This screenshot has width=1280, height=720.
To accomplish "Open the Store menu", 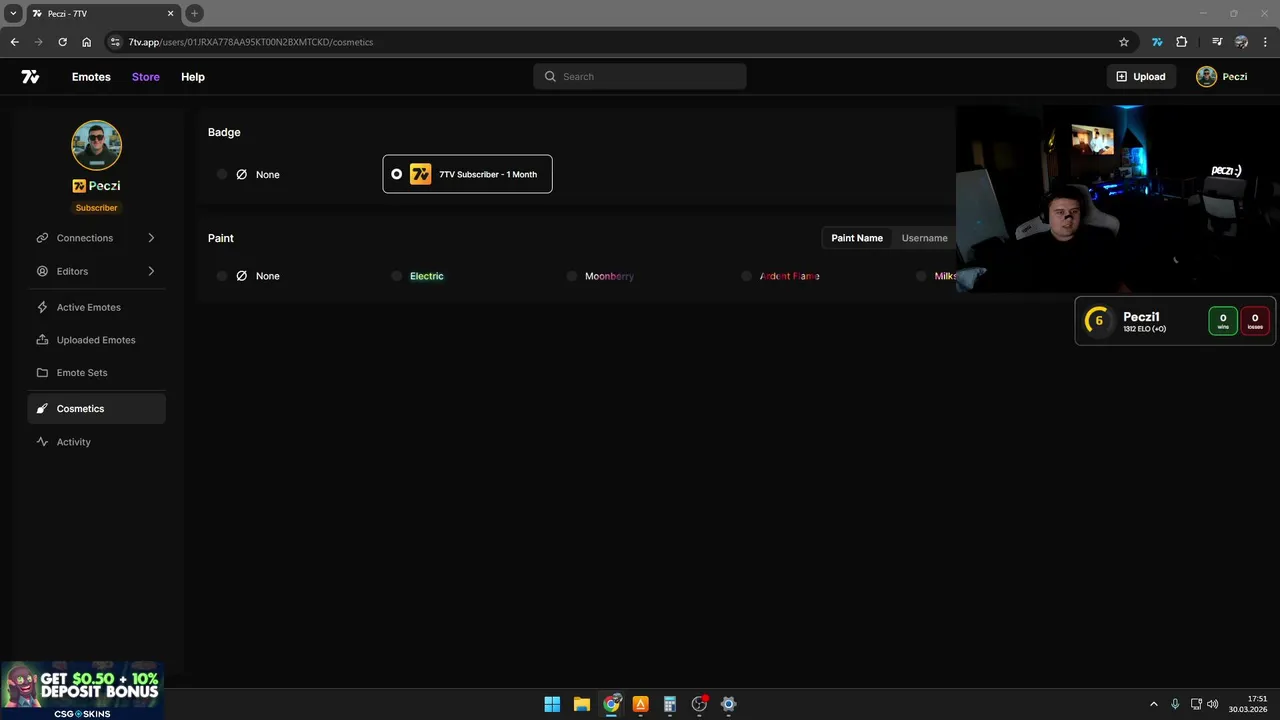I will coord(146,76).
